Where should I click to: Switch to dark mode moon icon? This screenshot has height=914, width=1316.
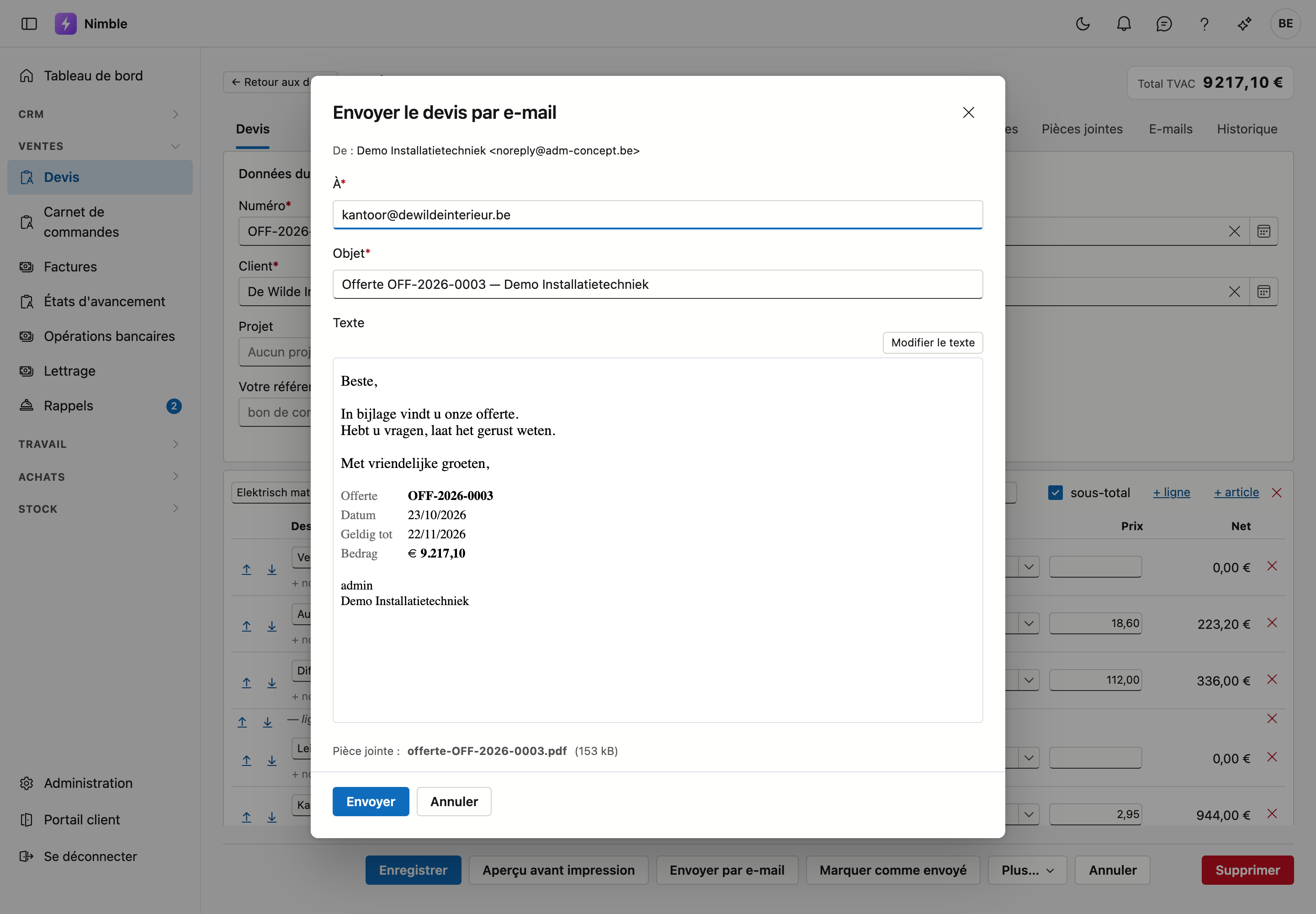click(x=1083, y=23)
